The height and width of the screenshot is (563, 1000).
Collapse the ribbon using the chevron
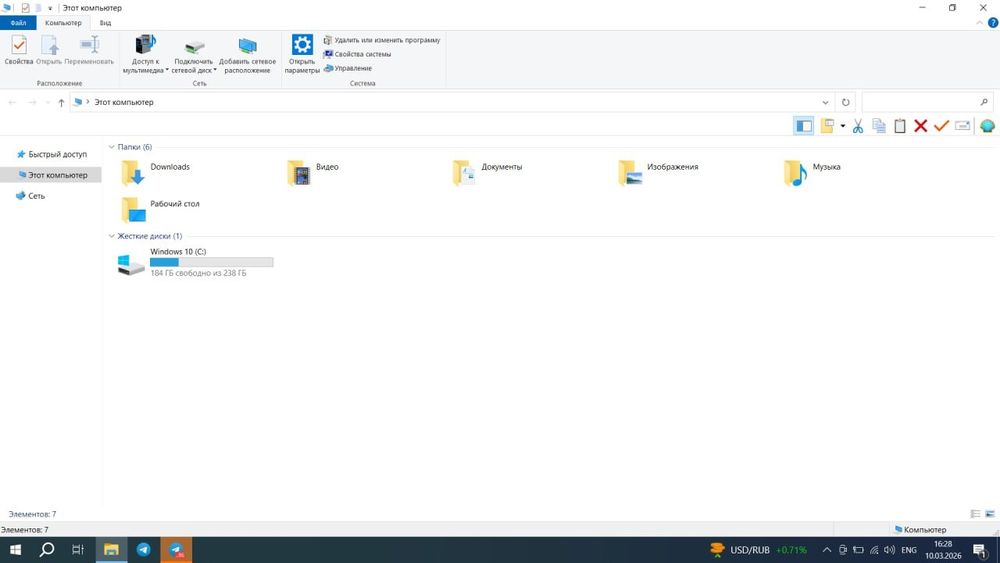click(980, 23)
